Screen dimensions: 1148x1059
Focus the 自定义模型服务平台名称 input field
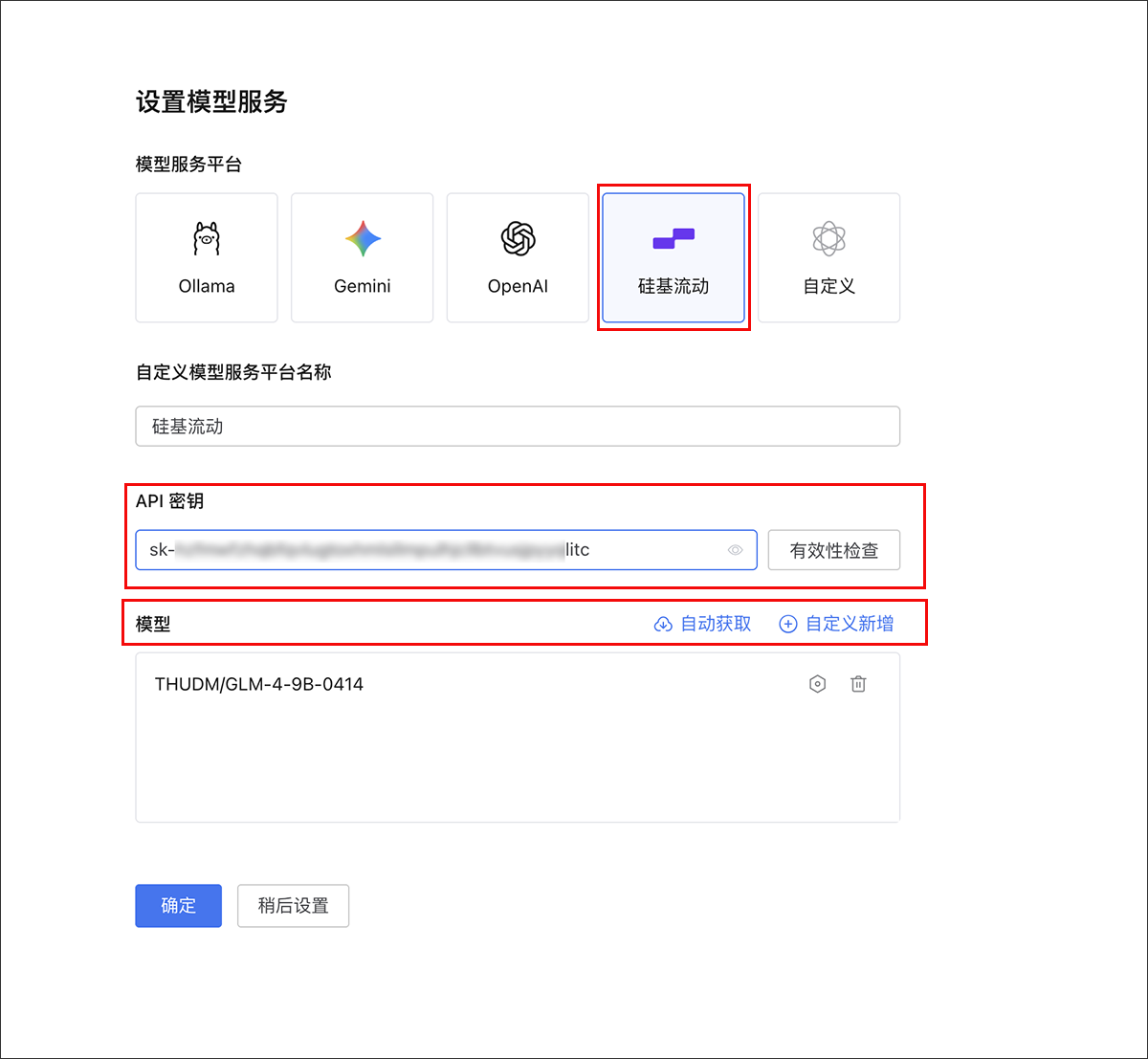coord(517,427)
